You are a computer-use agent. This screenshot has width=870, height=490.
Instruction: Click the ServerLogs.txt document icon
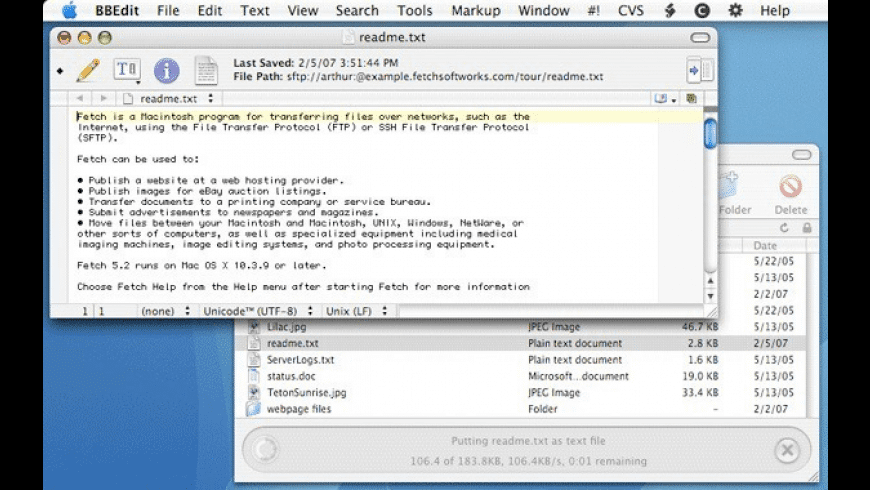tap(254, 360)
